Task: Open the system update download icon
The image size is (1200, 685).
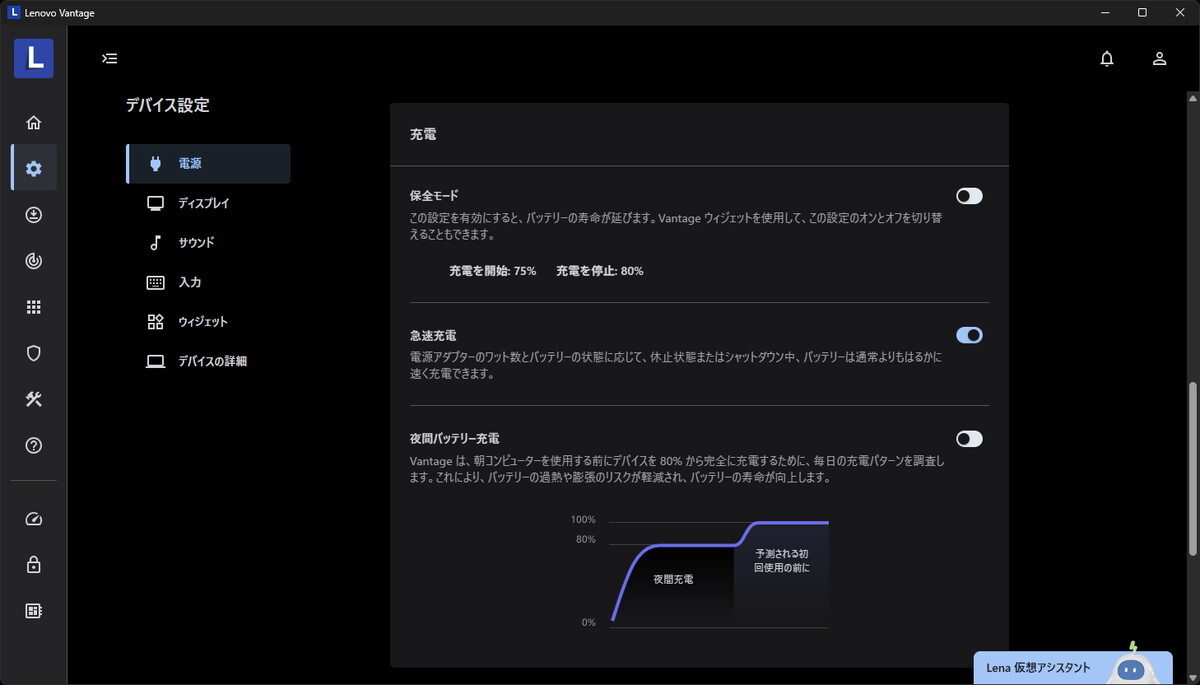Action: (x=34, y=215)
